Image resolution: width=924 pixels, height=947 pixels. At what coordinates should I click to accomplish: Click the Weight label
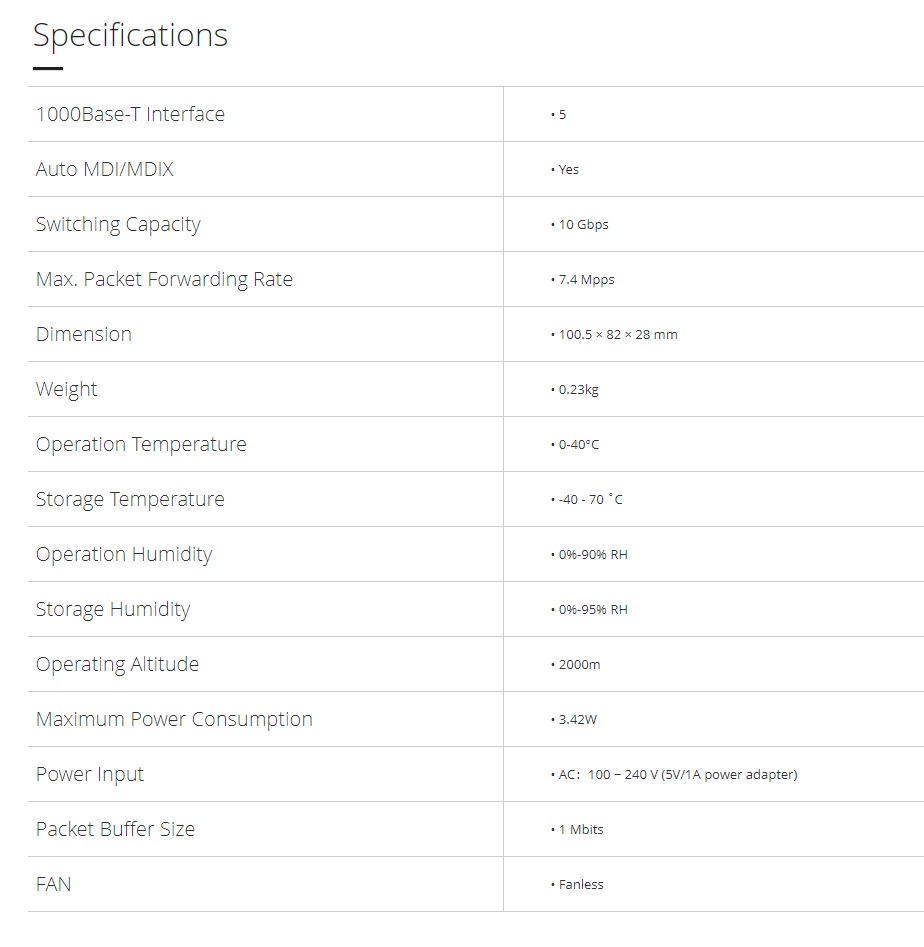(x=67, y=389)
